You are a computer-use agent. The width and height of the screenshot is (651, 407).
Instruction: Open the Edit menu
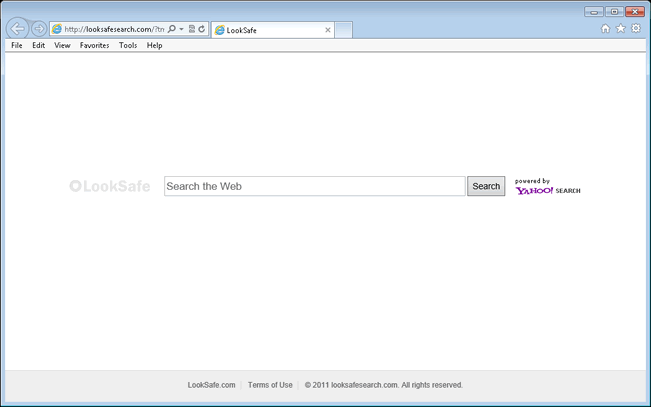pos(38,45)
